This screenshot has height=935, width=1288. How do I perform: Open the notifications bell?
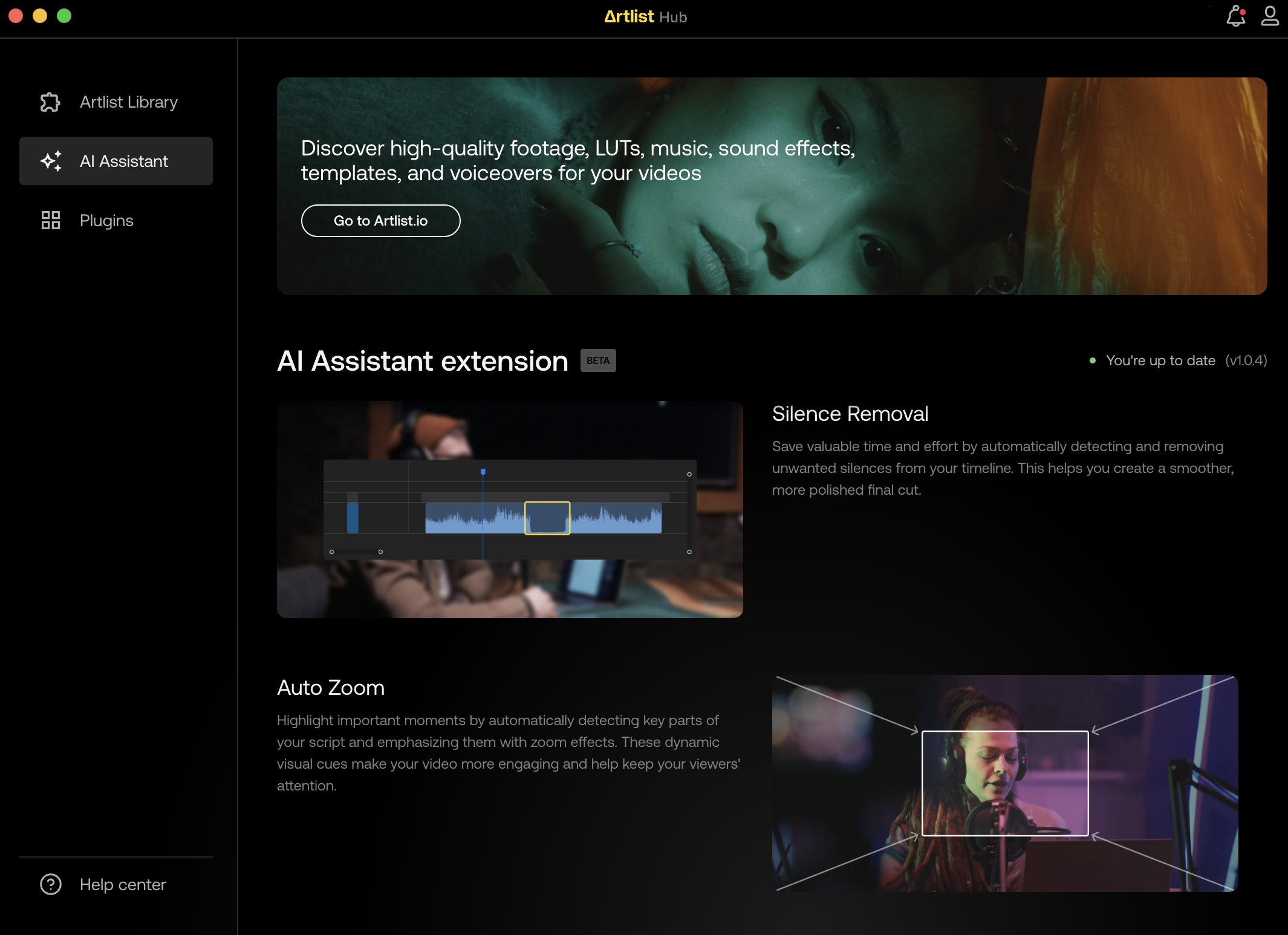(x=1236, y=16)
